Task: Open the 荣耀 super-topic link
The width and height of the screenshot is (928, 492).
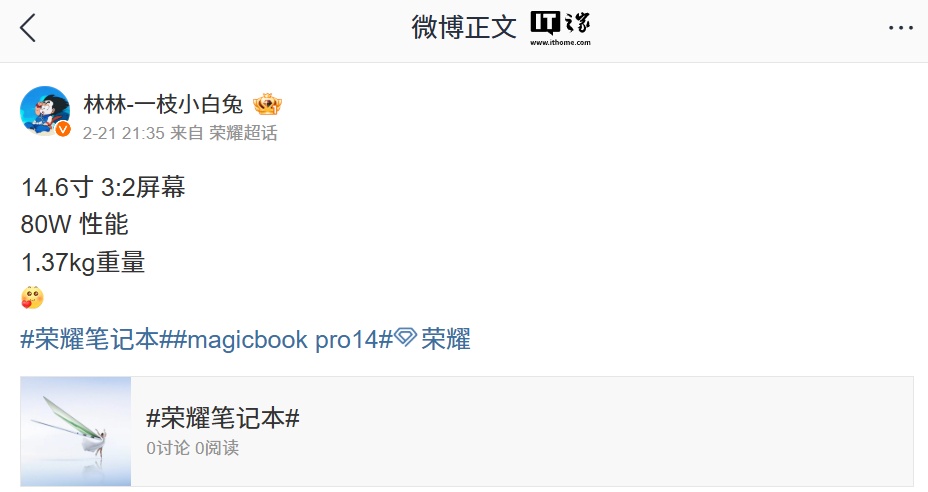Action: [x=446, y=339]
